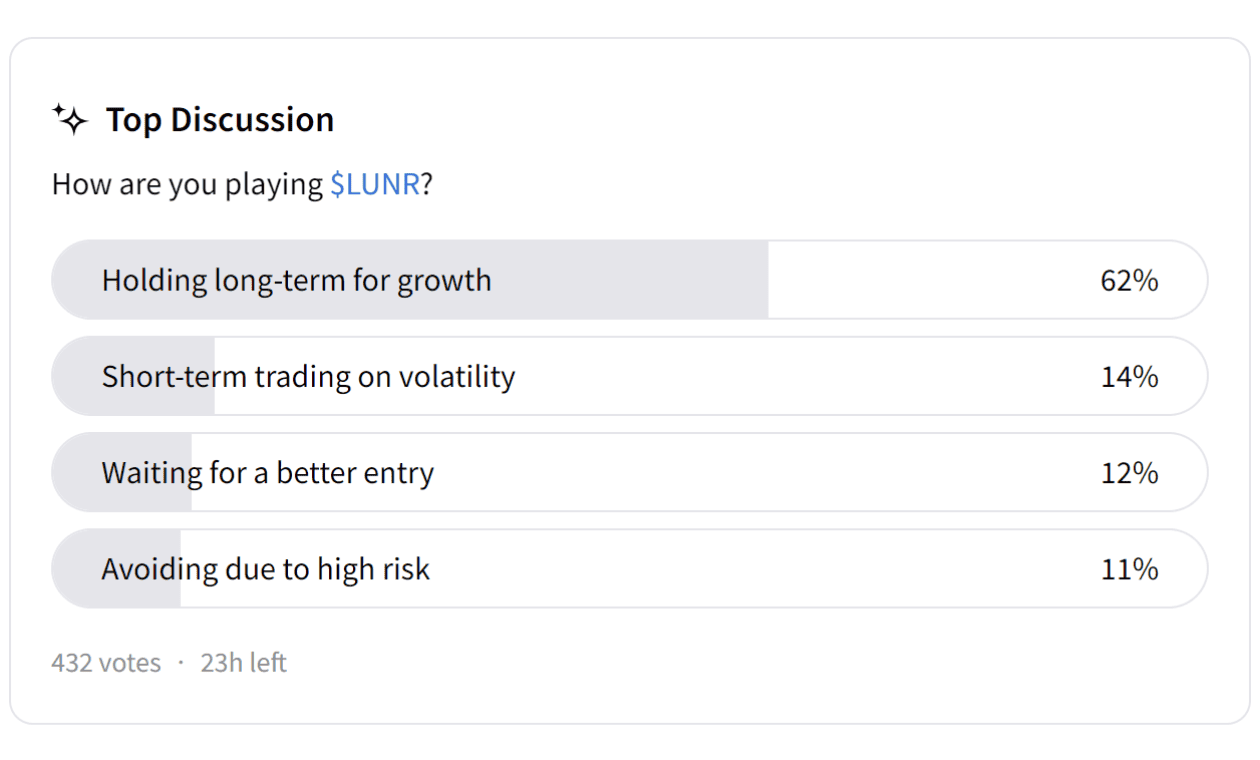
Task: Click the gray filled part of the 12% bar
Action: coord(76,473)
